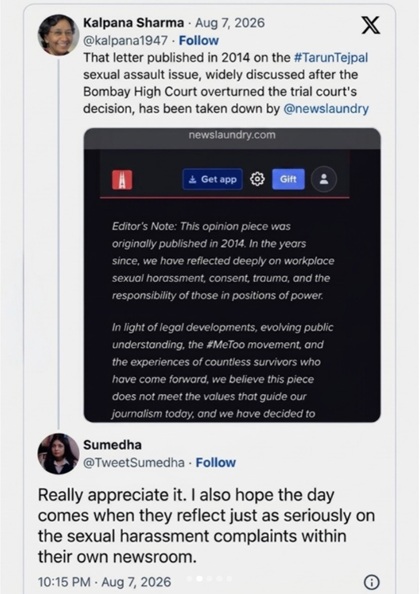Follow @TweetSumedha
This screenshot has width=420, height=594.
215,463
